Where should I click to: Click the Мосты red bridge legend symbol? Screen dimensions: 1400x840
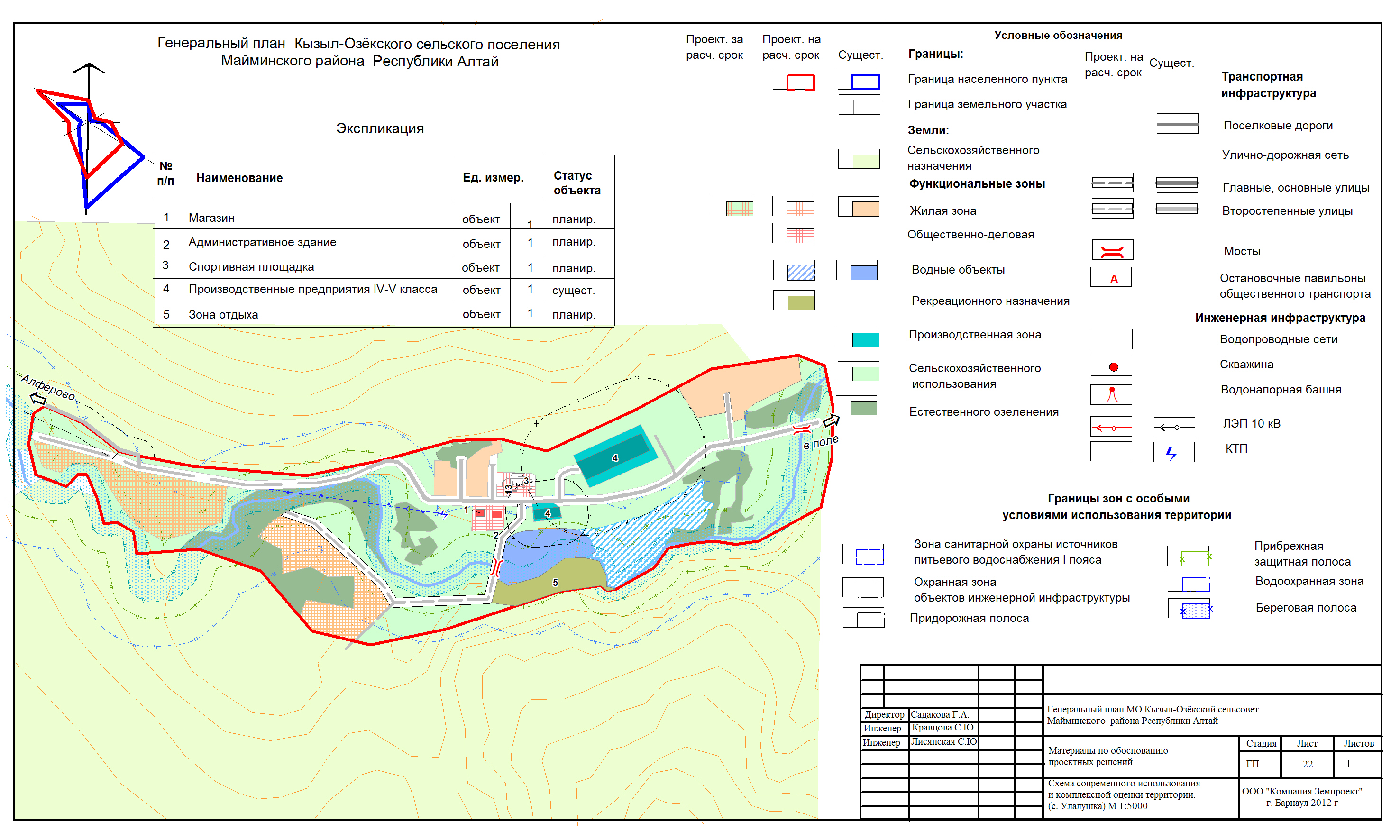pyautogui.click(x=1112, y=250)
